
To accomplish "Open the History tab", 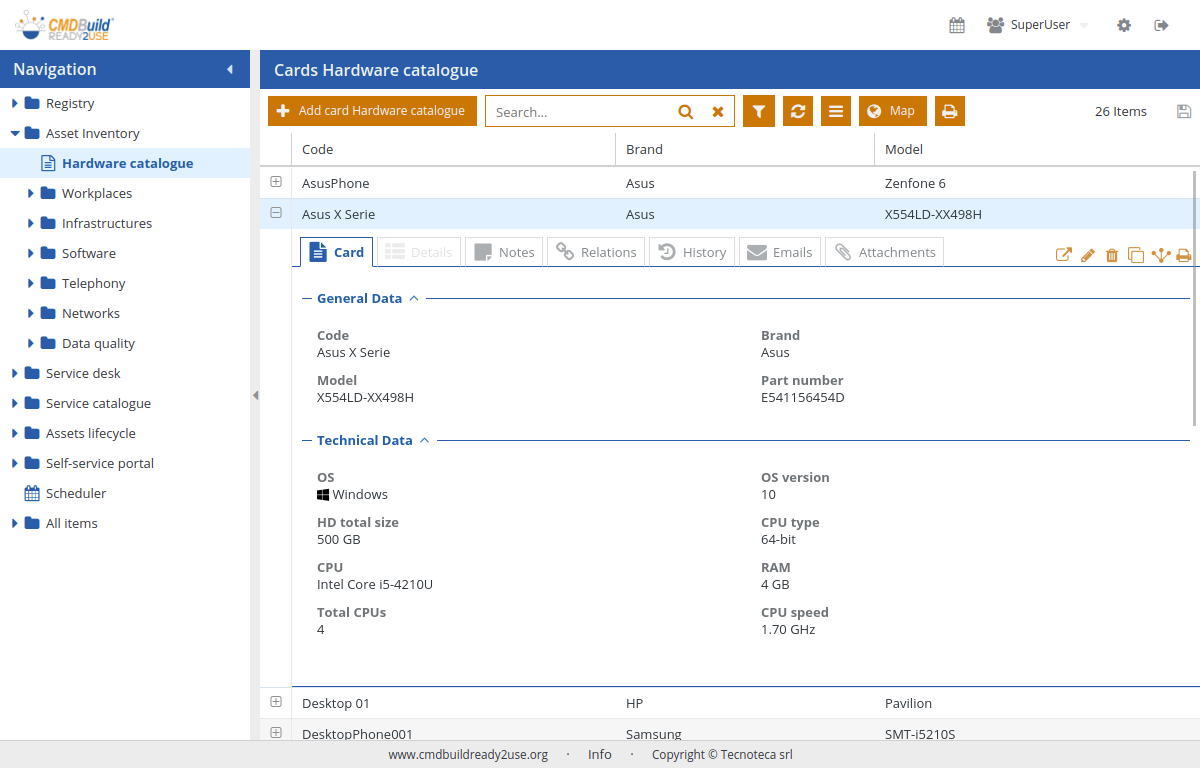I will tap(692, 252).
